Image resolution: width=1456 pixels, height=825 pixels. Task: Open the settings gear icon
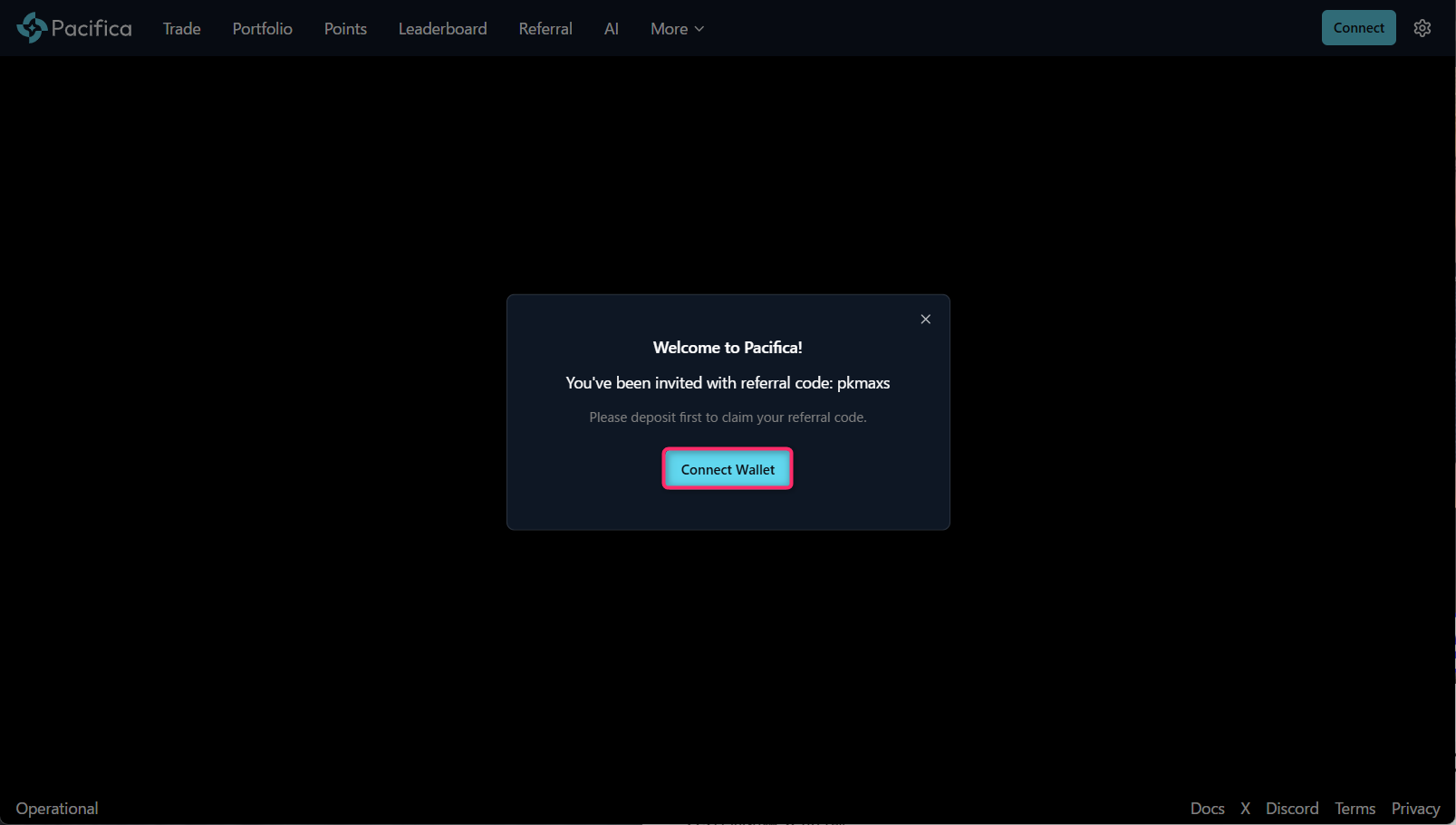(1422, 28)
